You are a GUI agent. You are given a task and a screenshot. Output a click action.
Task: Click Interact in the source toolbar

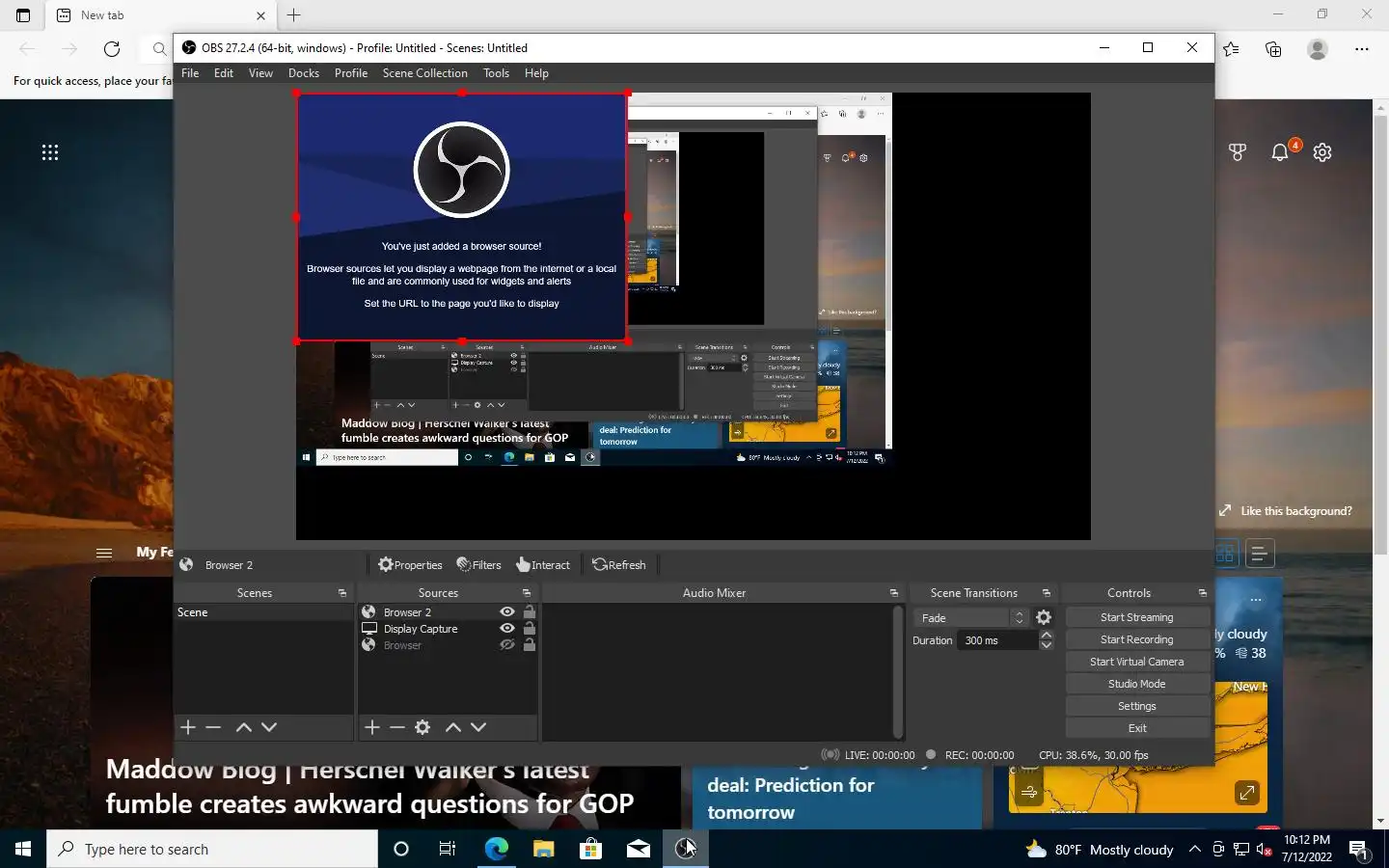click(x=543, y=565)
